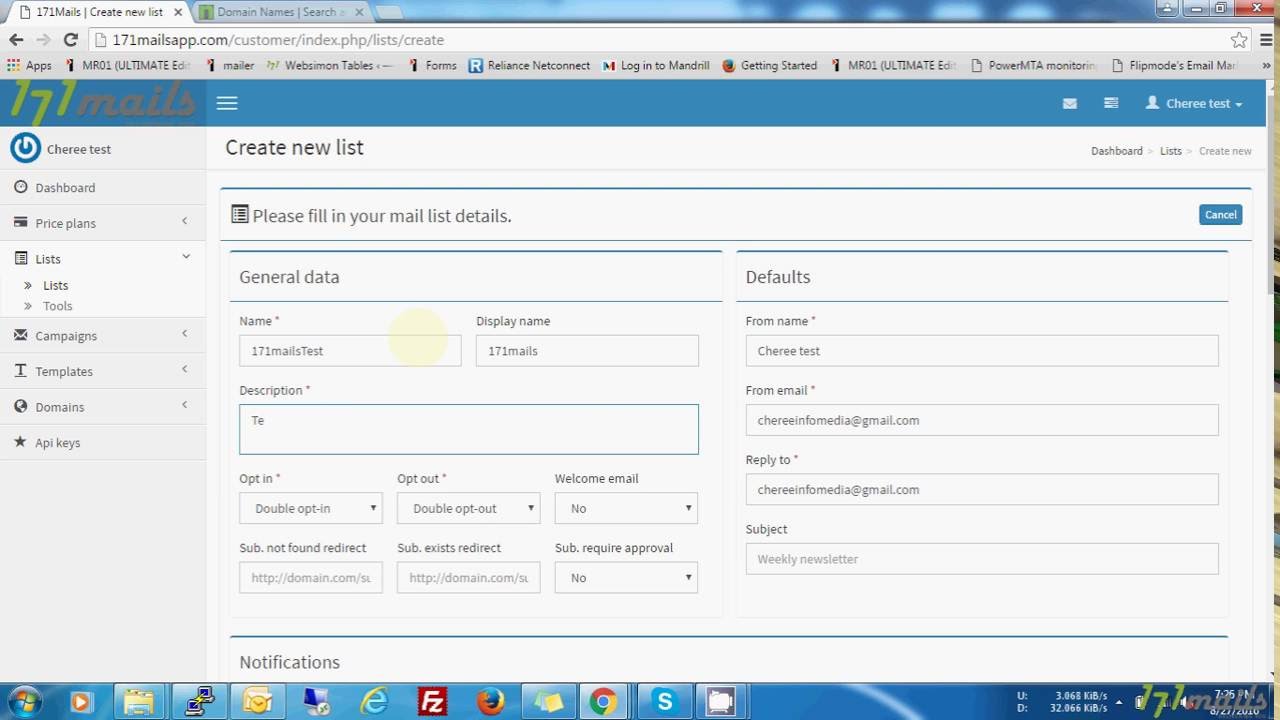The image size is (1280, 720).
Task: Open the envelope messages icon in the header
Action: click(1069, 103)
